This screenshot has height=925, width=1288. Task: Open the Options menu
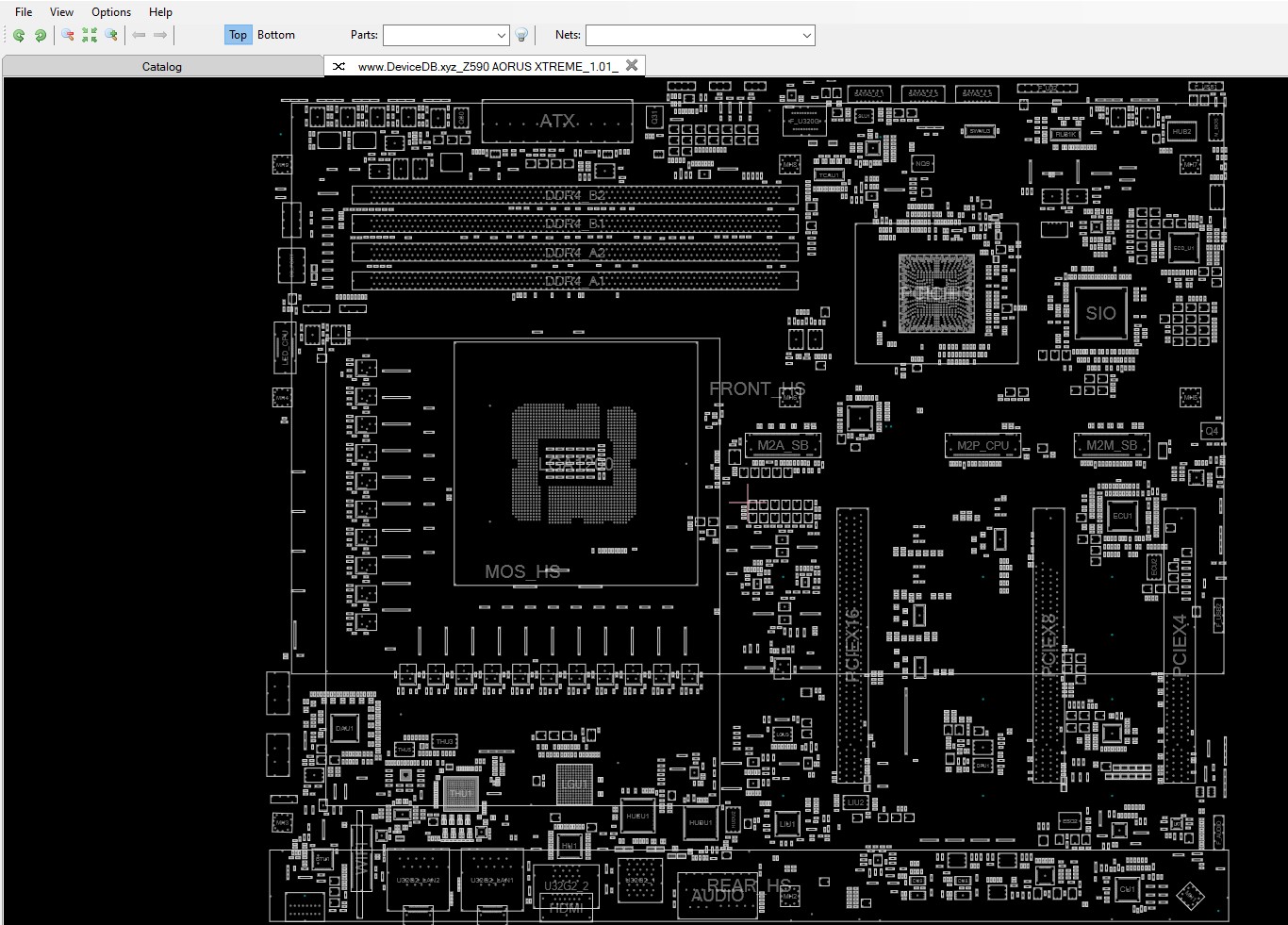point(111,12)
